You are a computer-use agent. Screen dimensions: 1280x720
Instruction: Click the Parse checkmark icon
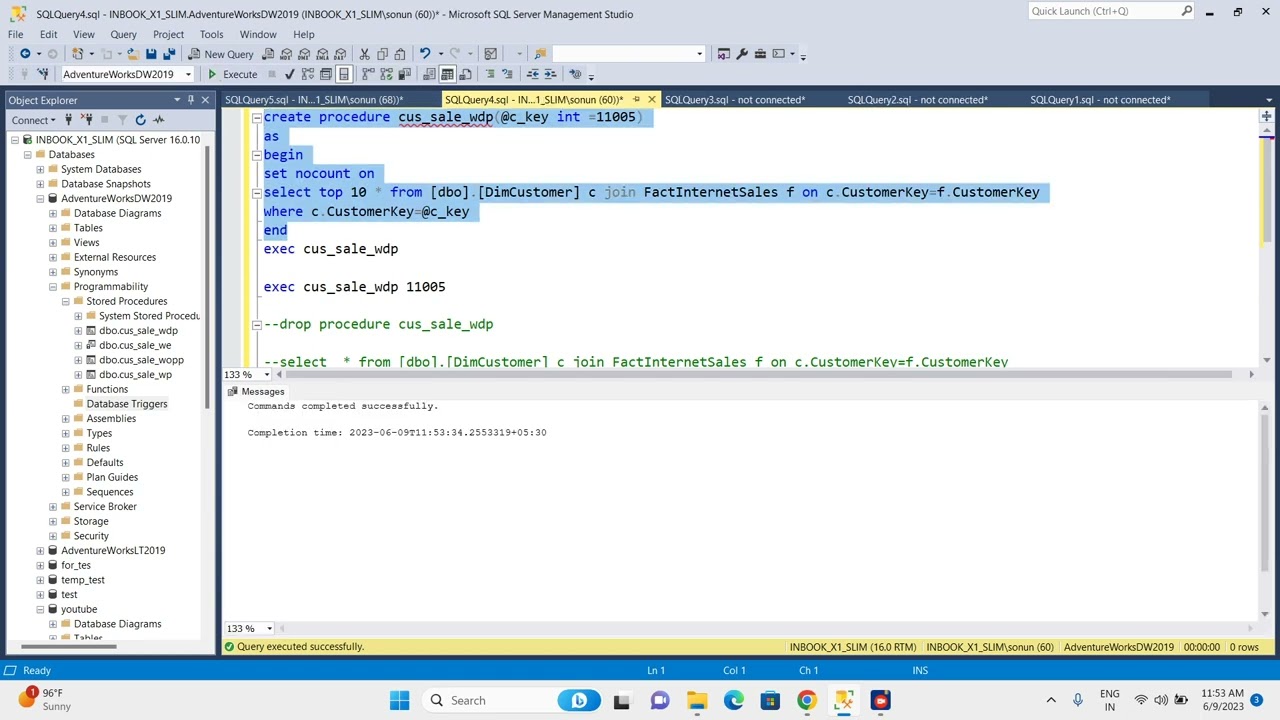pos(289,74)
